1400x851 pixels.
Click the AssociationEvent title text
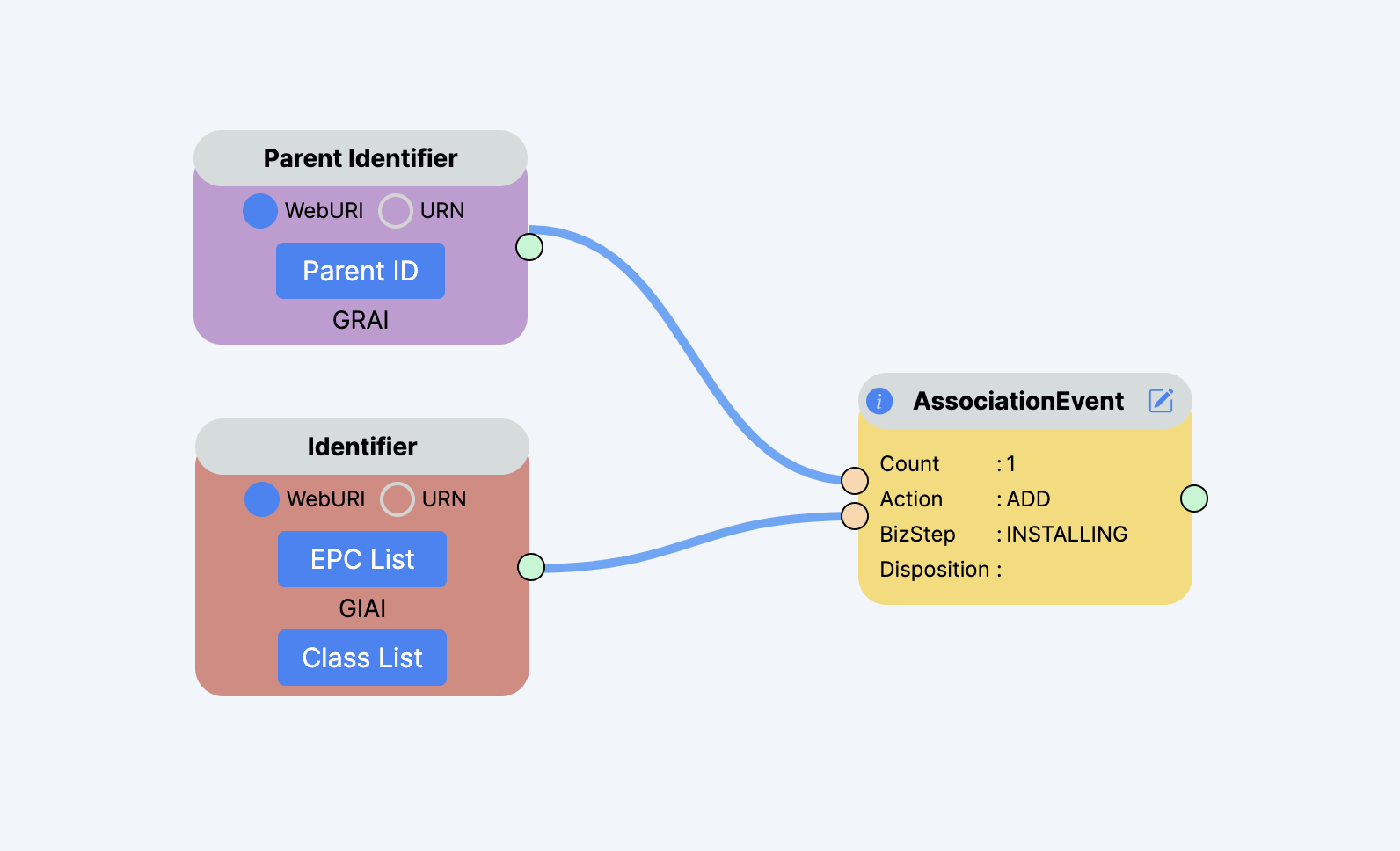[x=1018, y=401]
